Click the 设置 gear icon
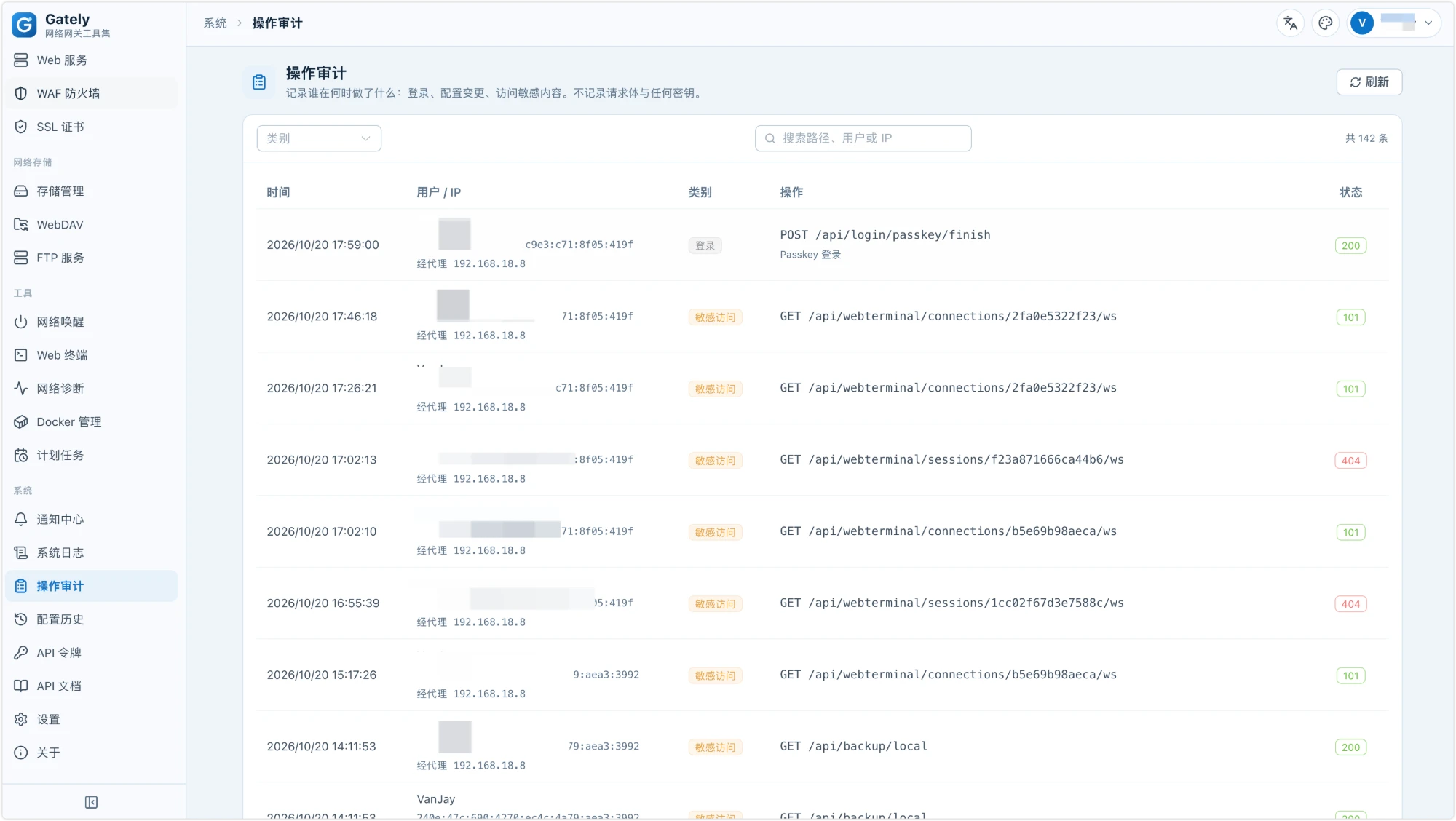This screenshot has height=821, width=1456. [x=21, y=720]
